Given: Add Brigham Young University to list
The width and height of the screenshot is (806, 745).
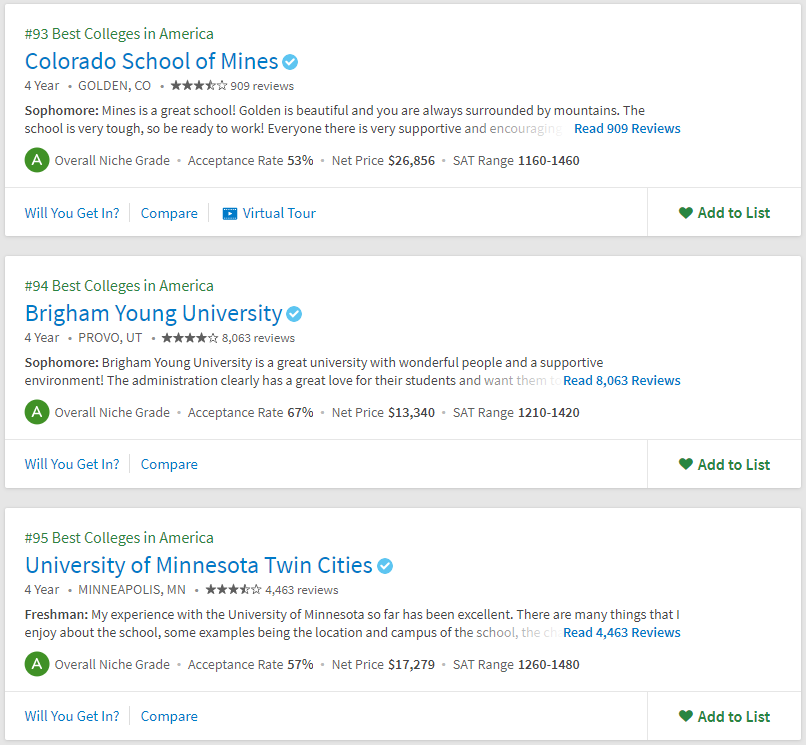Looking at the screenshot, I should tap(724, 464).
